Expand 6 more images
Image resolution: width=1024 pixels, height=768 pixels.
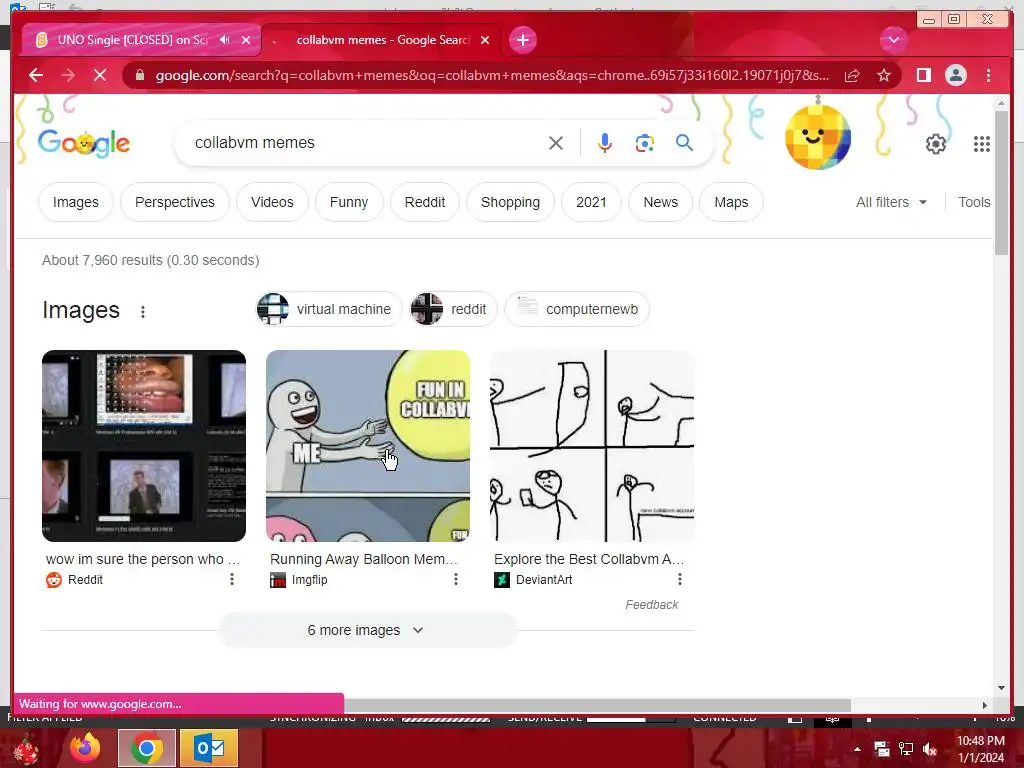(367, 630)
